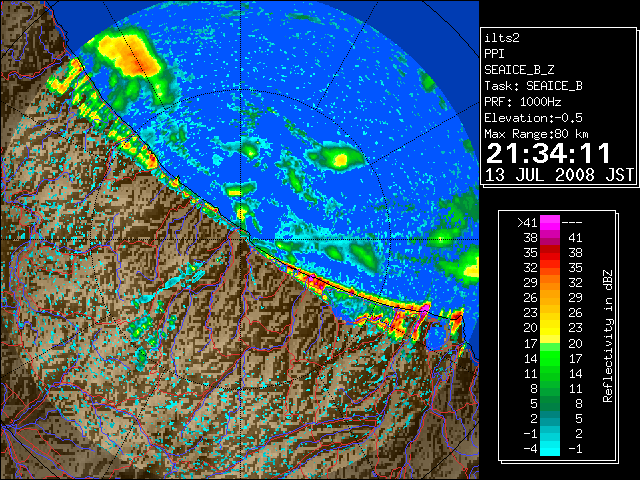Click the large orange-red echo offshore
640x480 pixels.
[131, 55]
